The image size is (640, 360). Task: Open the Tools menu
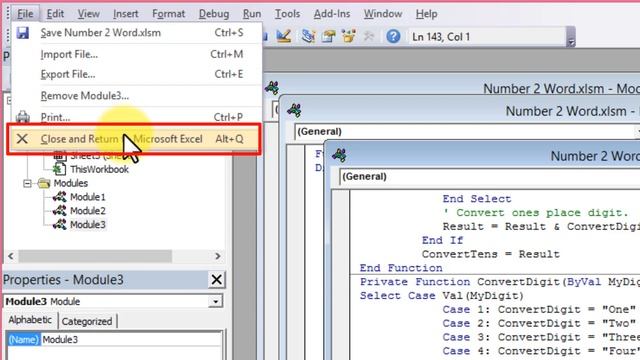point(287,14)
